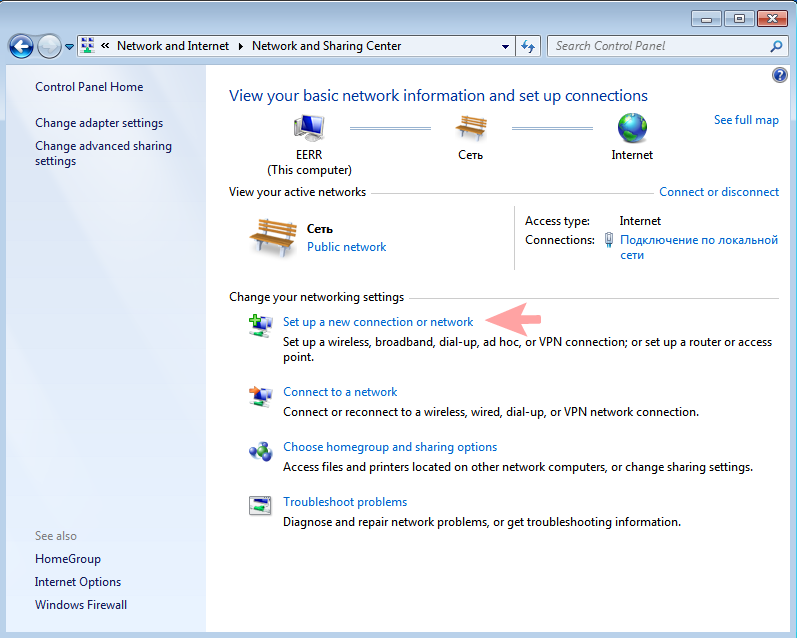Viewport: 797px width, 638px height.
Task: Click Network and Sharing Center breadcrumb
Action: (326, 46)
